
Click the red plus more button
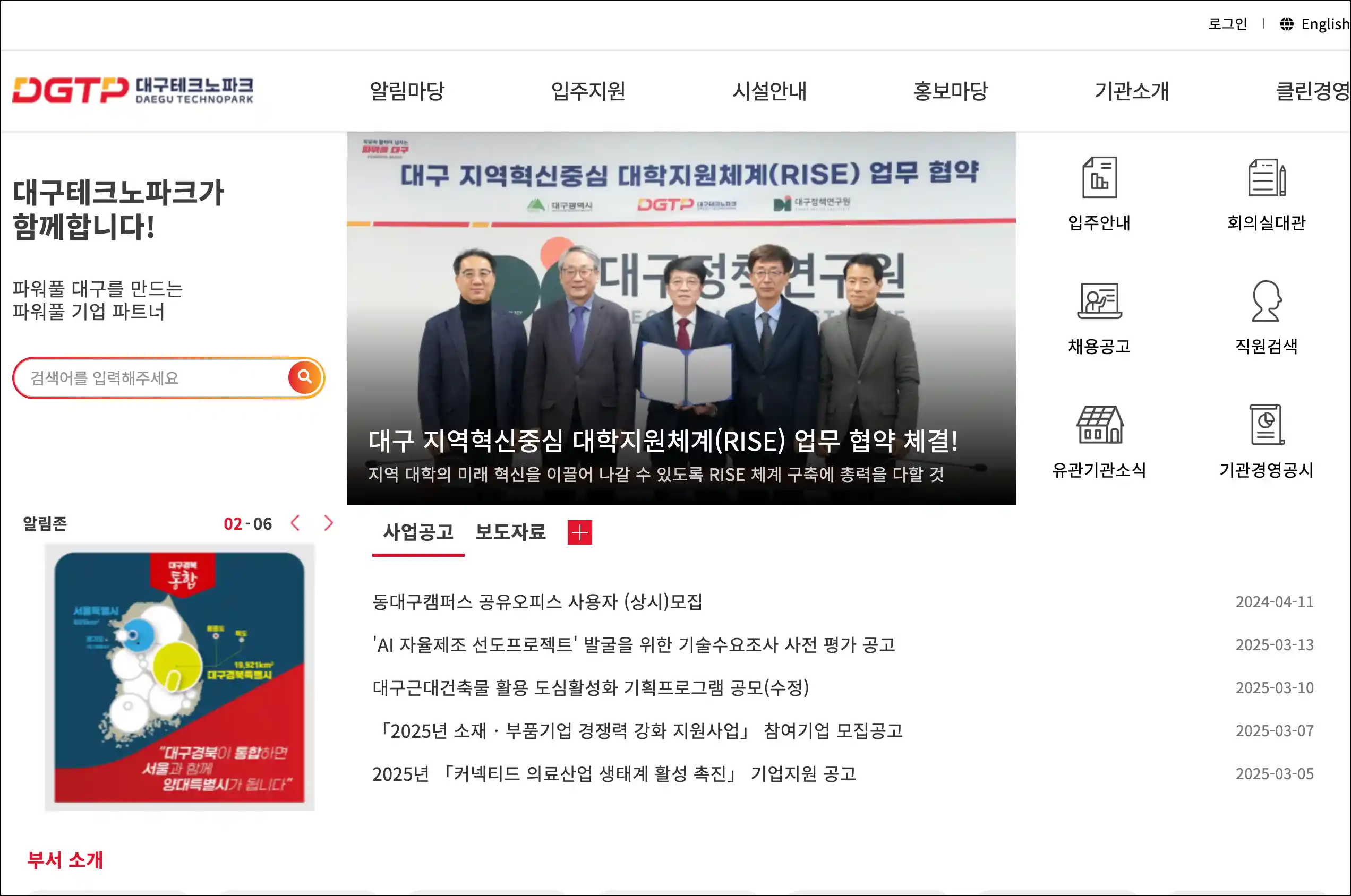point(579,532)
